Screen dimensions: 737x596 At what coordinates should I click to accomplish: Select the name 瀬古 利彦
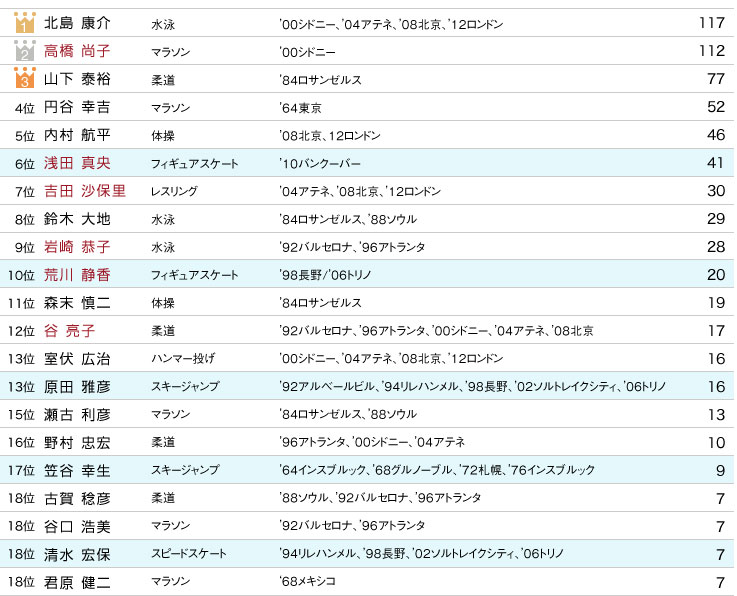77,414
